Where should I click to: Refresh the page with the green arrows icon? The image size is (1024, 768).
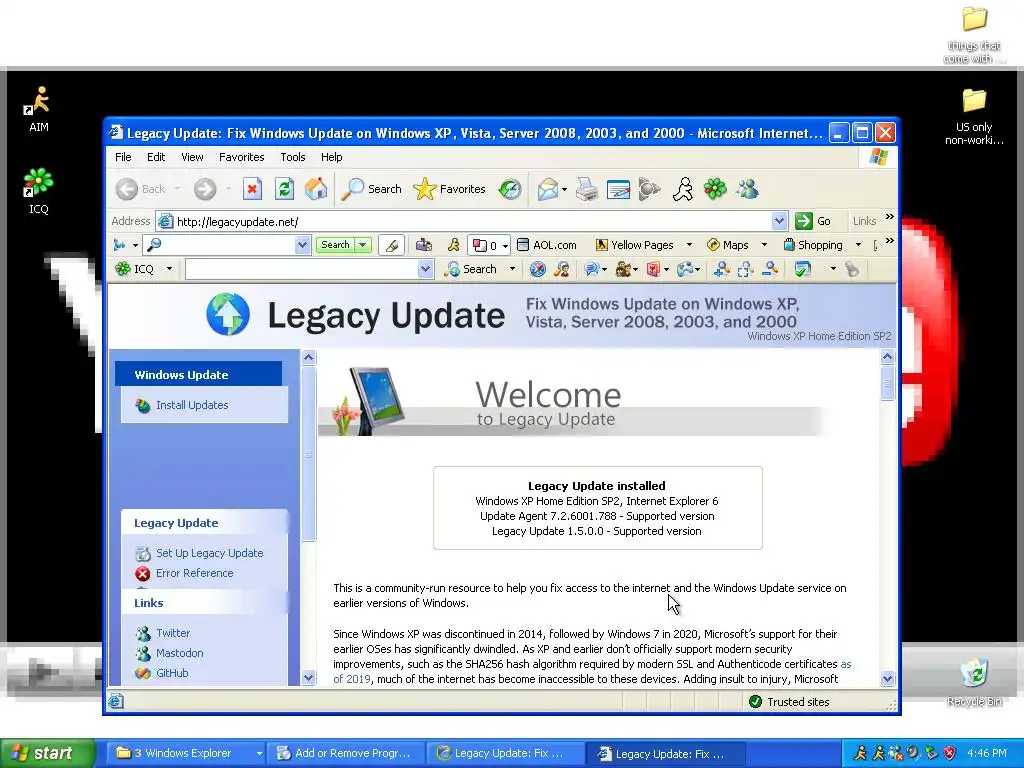(284, 189)
